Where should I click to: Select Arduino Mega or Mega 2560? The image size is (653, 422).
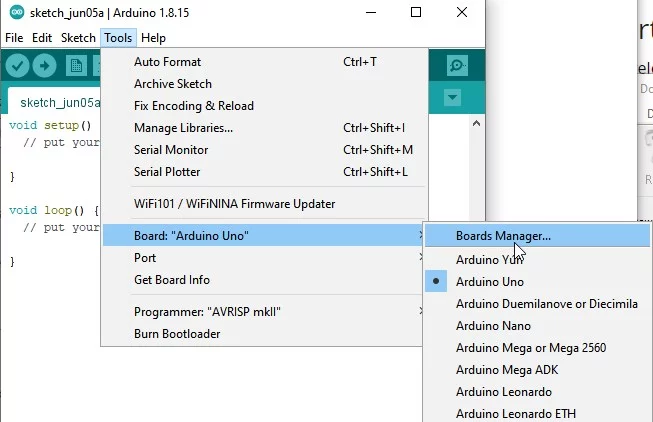538,348
